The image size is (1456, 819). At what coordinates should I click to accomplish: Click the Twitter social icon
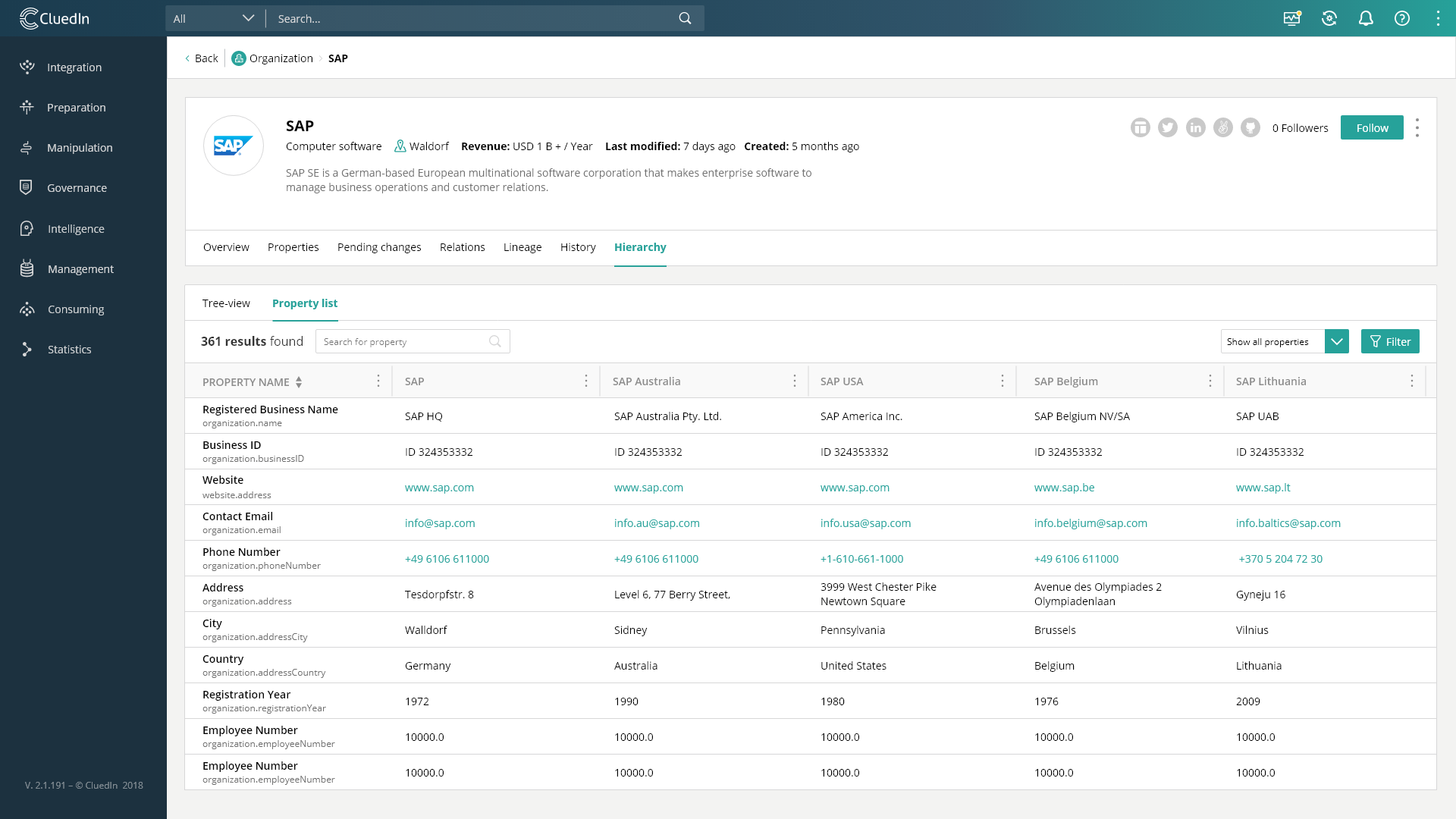tap(1168, 127)
